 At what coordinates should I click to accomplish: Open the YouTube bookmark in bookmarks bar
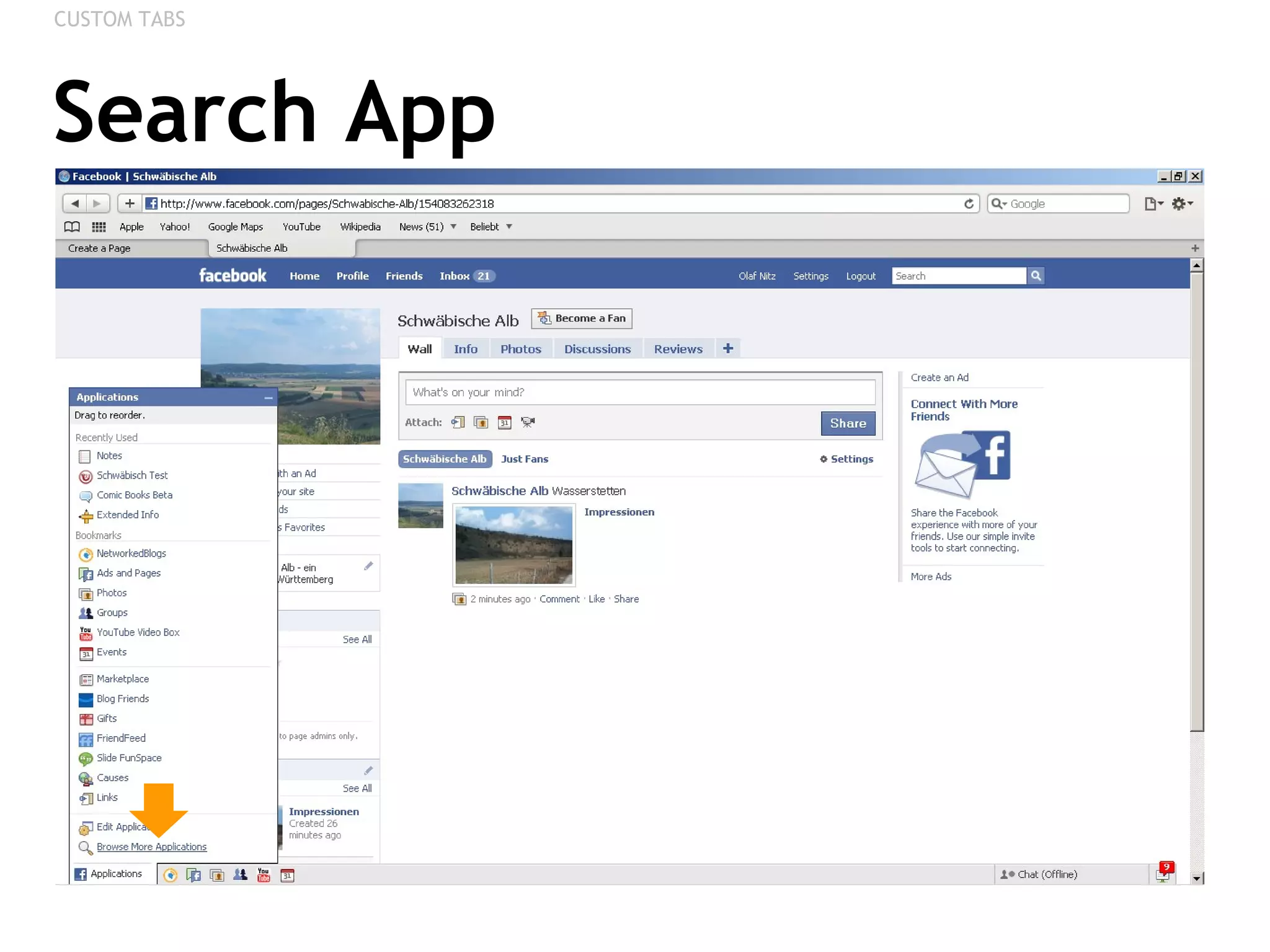point(301,227)
